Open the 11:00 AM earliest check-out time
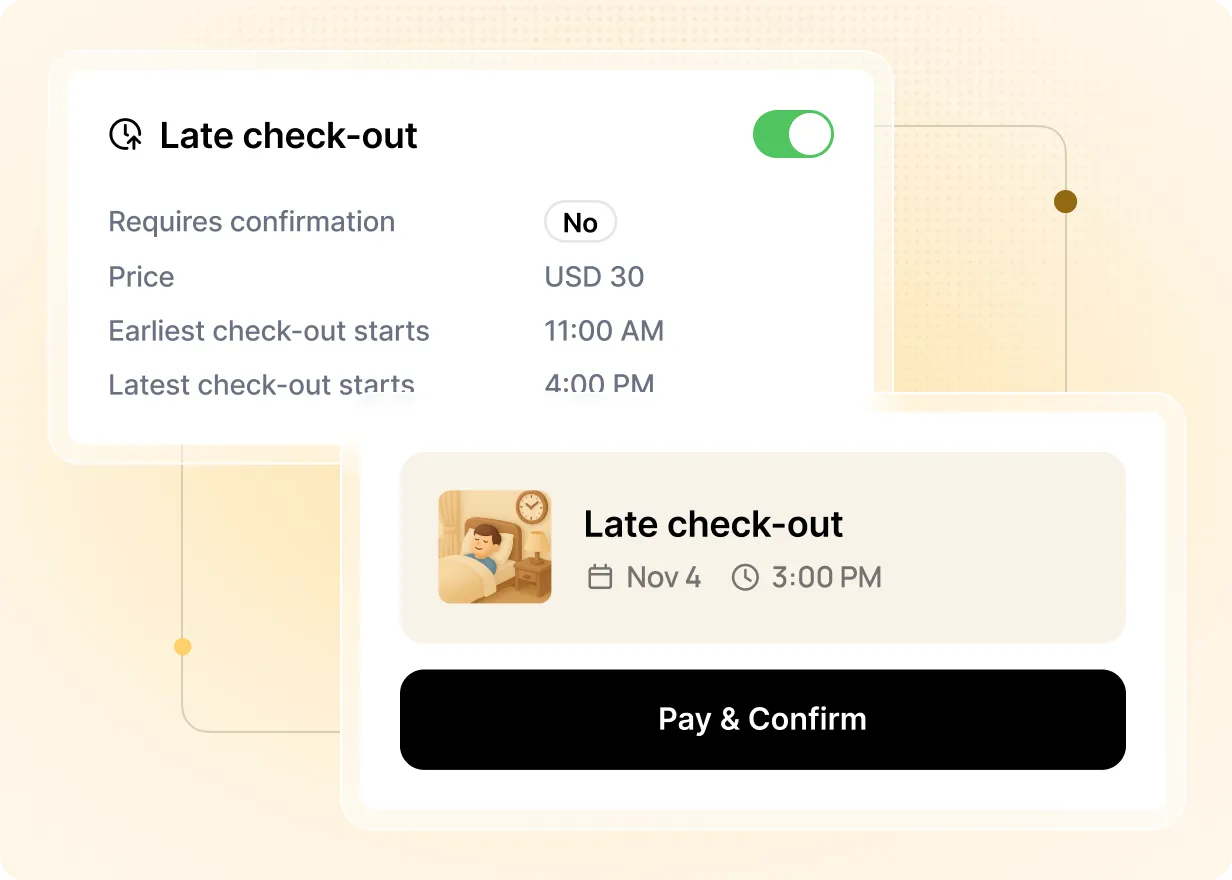This screenshot has width=1232, height=880. 604,331
